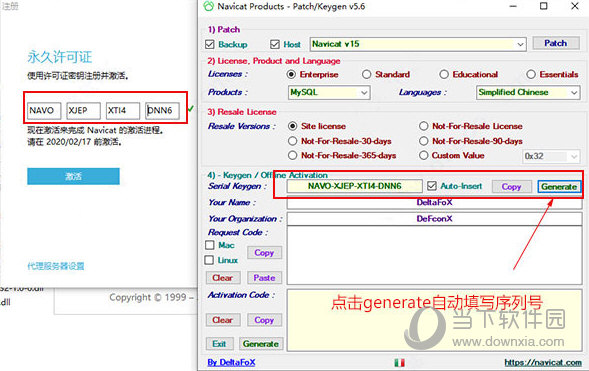The width and height of the screenshot is (589, 371).
Task: Open 代理服务器设置 proxy settings link
Action: click(x=56, y=266)
